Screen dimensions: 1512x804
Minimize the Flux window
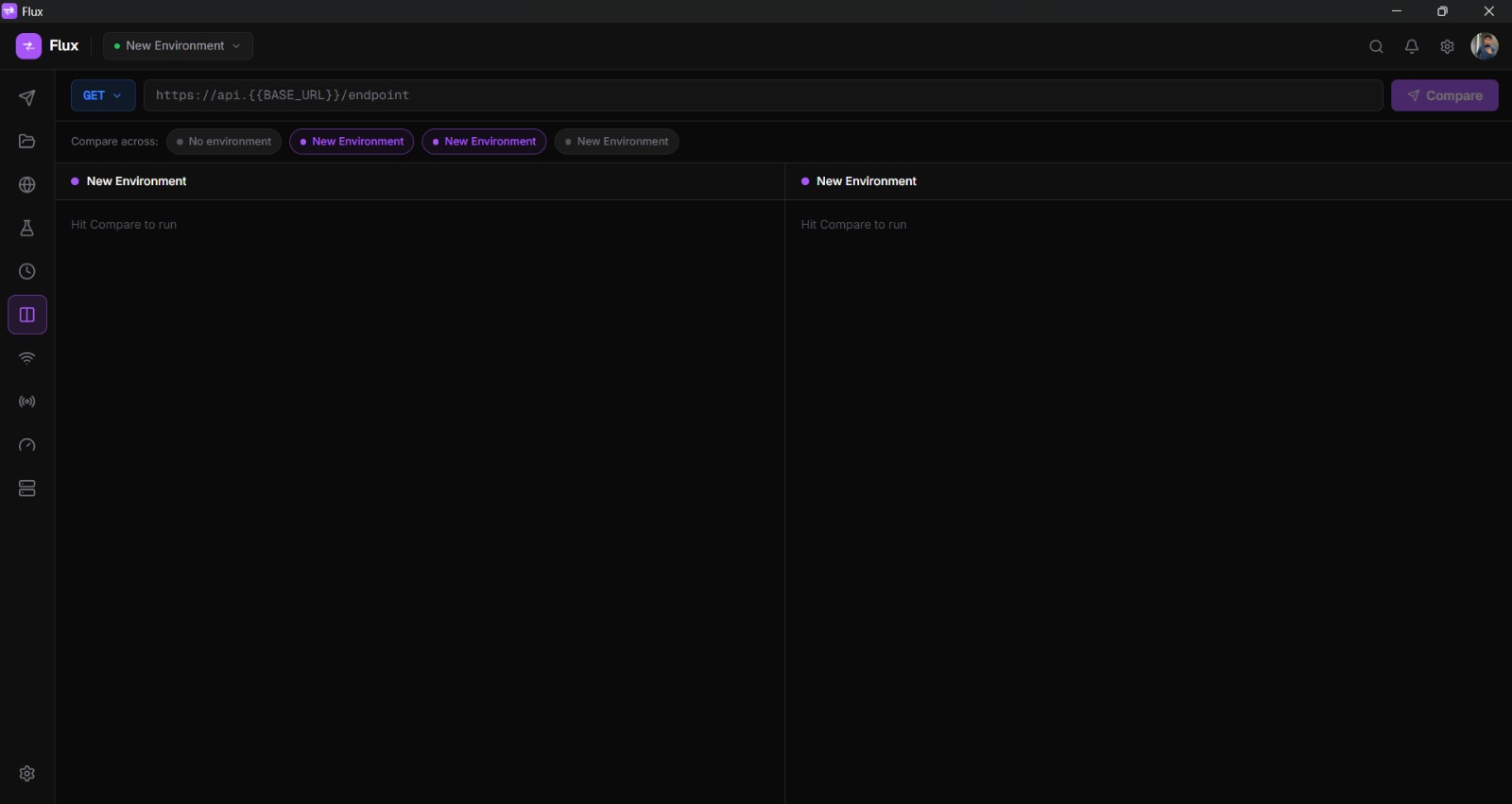click(1397, 11)
